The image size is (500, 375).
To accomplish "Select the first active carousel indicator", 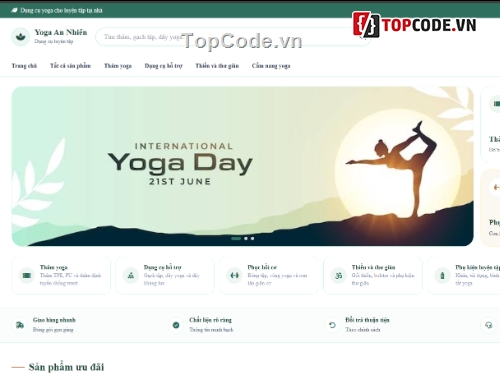I will 236,238.
